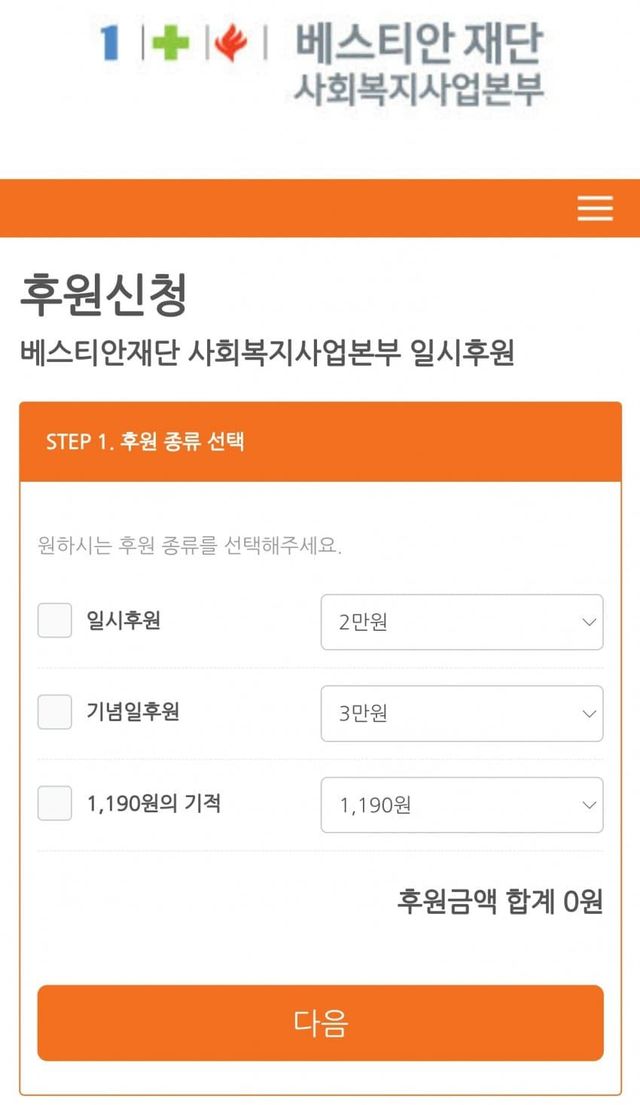Enable the 기념일후원 checkbox
This screenshot has height=1105, width=640.
[x=55, y=712]
